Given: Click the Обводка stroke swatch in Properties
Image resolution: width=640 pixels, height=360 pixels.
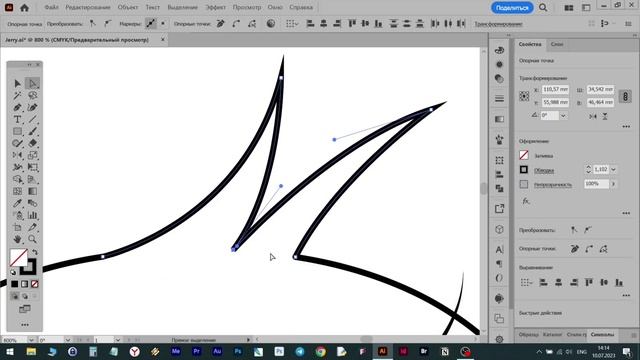Looking at the screenshot, I should click(x=524, y=169).
